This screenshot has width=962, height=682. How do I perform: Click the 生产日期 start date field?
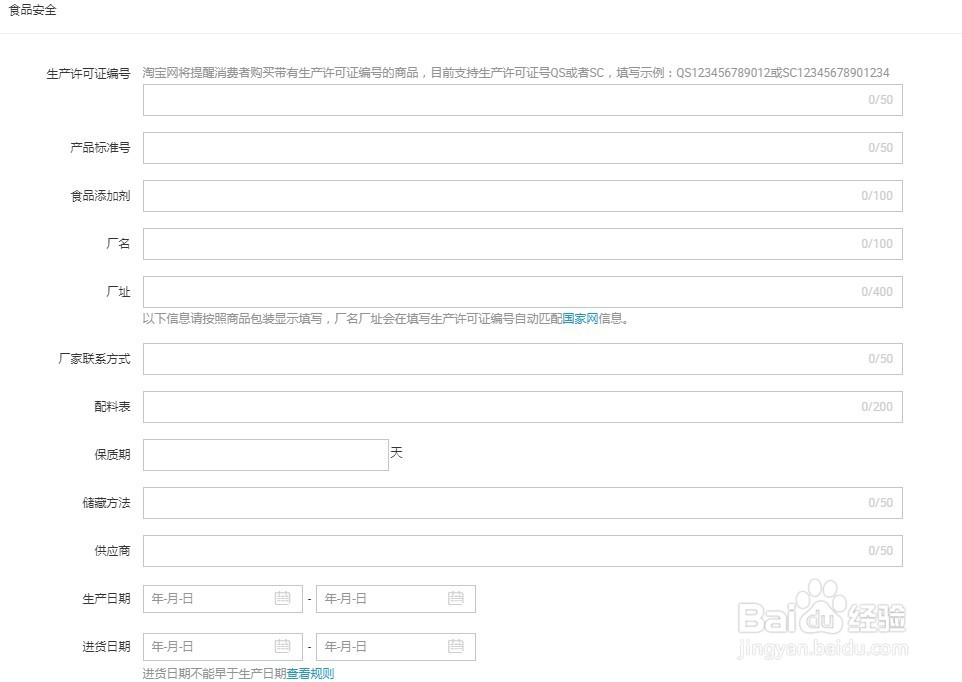pyautogui.click(x=223, y=599)
